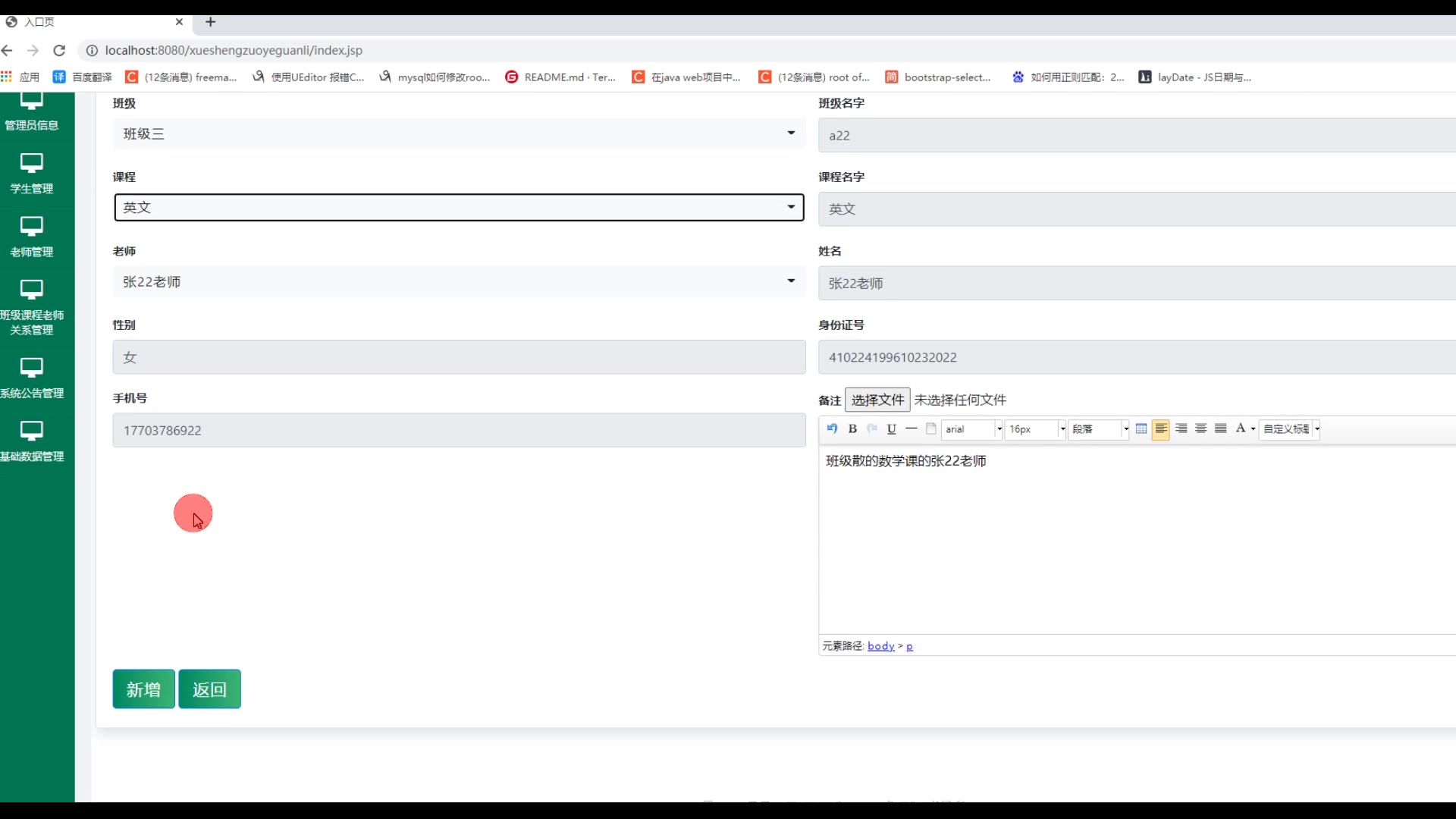Center text with the align-center icon
Viewport: 1456px width, 819px height.
[1201, 428]
